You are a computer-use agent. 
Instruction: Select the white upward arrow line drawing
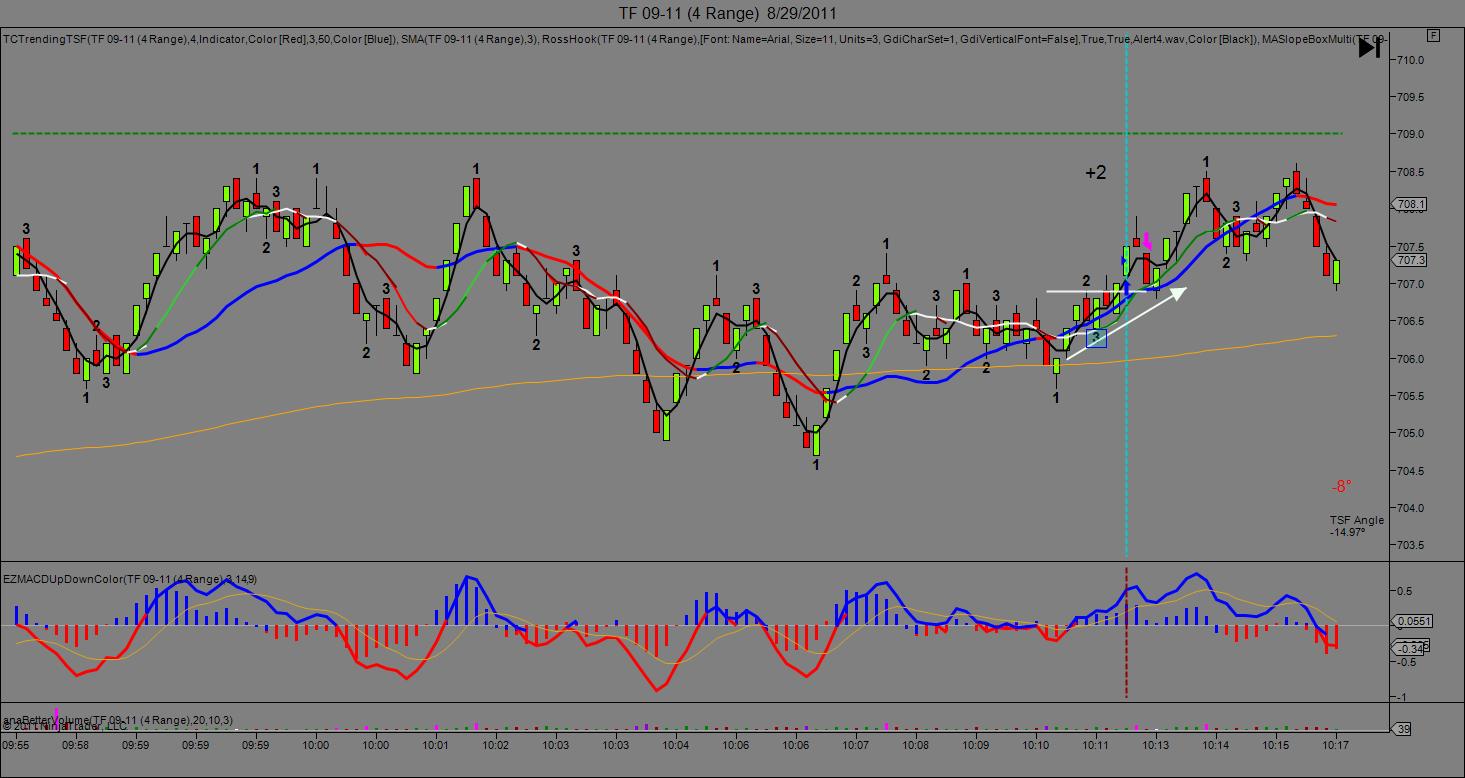click(x=1126, y=323)
